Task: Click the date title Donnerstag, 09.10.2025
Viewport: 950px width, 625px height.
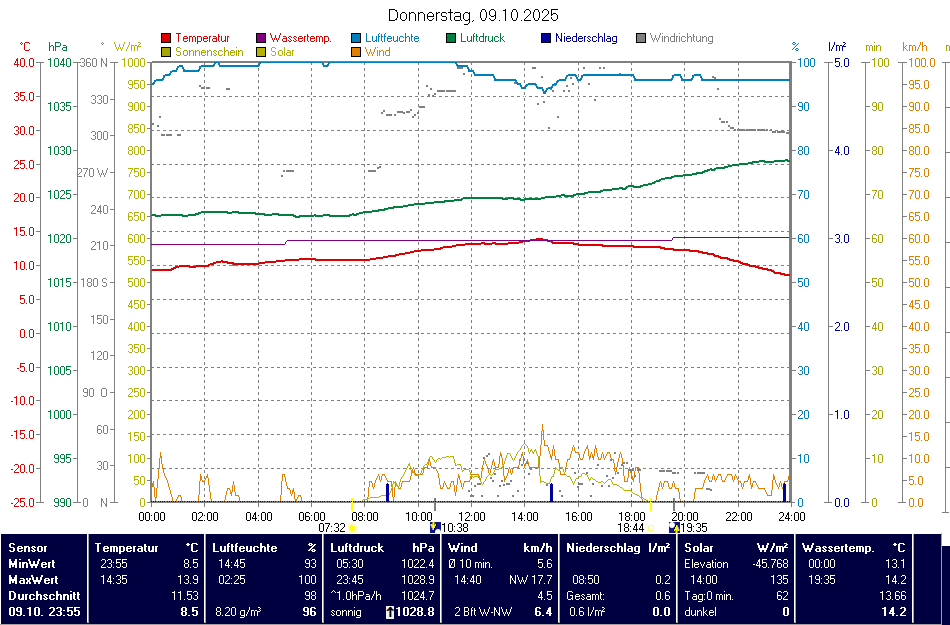Action: coord(473,16)
